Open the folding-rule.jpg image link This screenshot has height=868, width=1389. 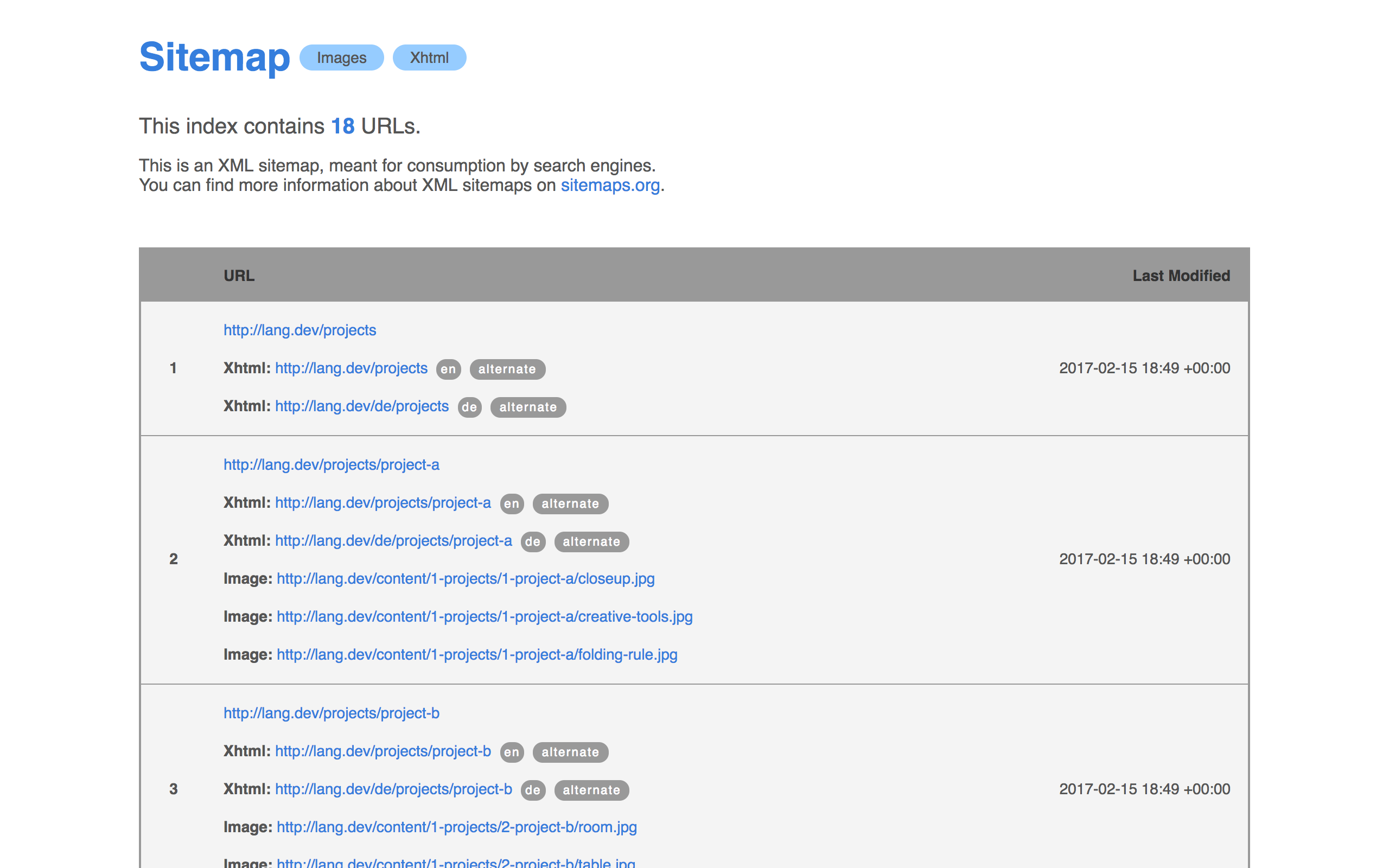[476, 654]
